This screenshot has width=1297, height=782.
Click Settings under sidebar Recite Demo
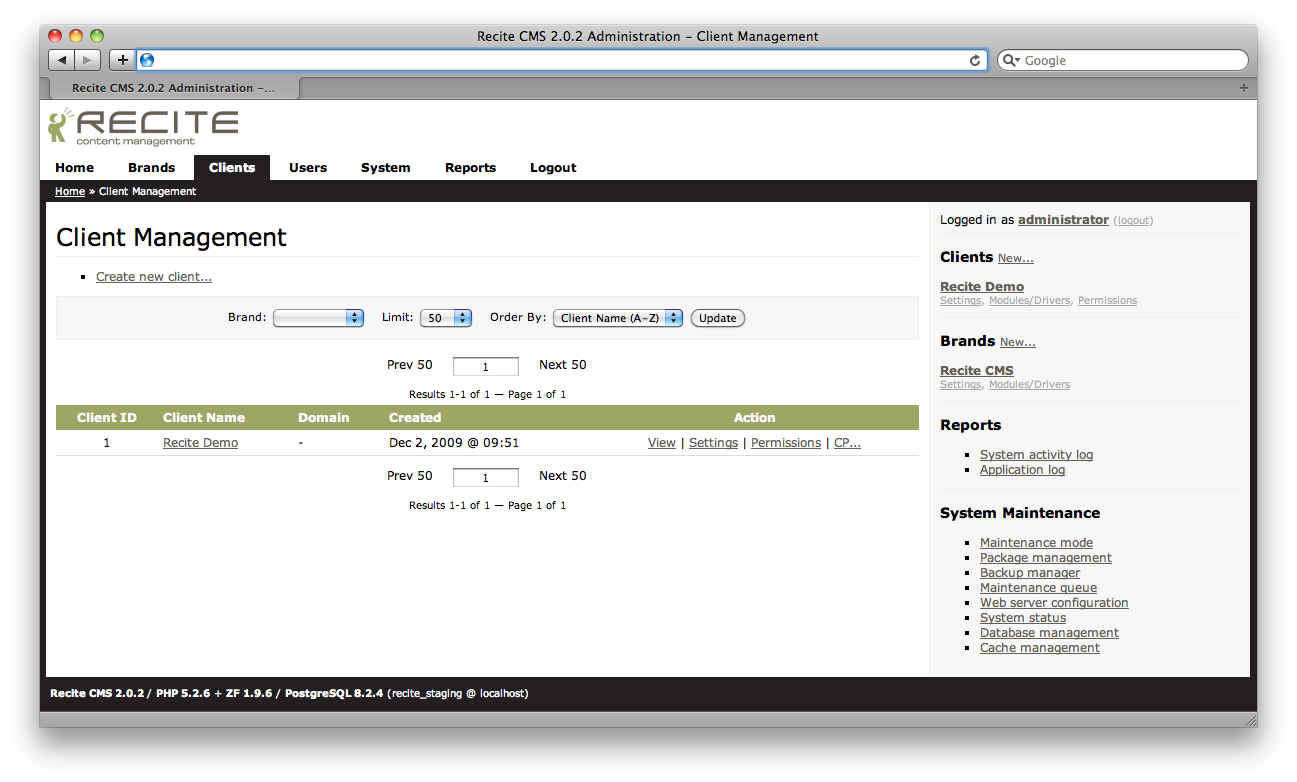[960, 300]
